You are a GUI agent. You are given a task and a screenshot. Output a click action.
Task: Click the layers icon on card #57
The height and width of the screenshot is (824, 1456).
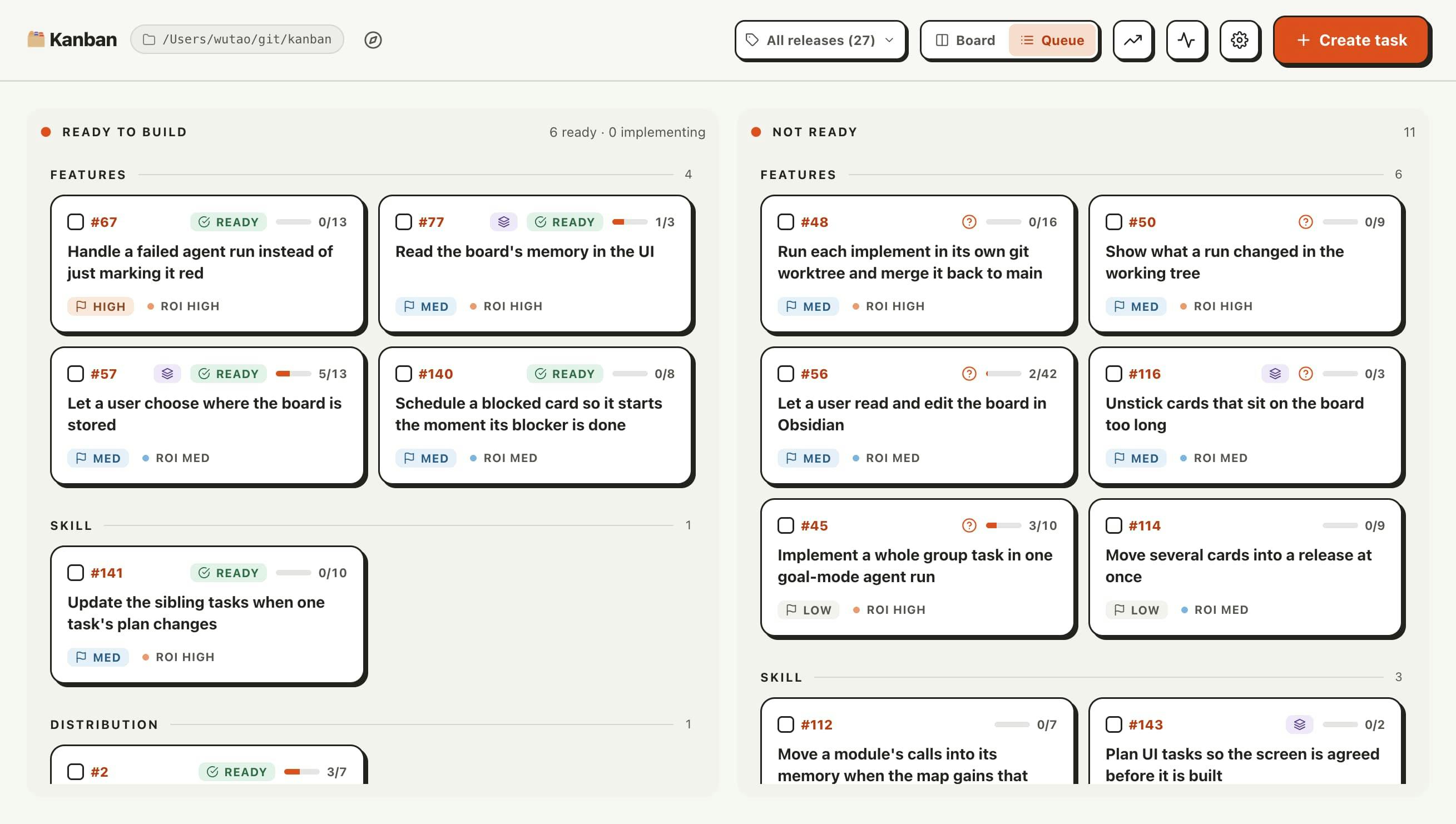167,374
